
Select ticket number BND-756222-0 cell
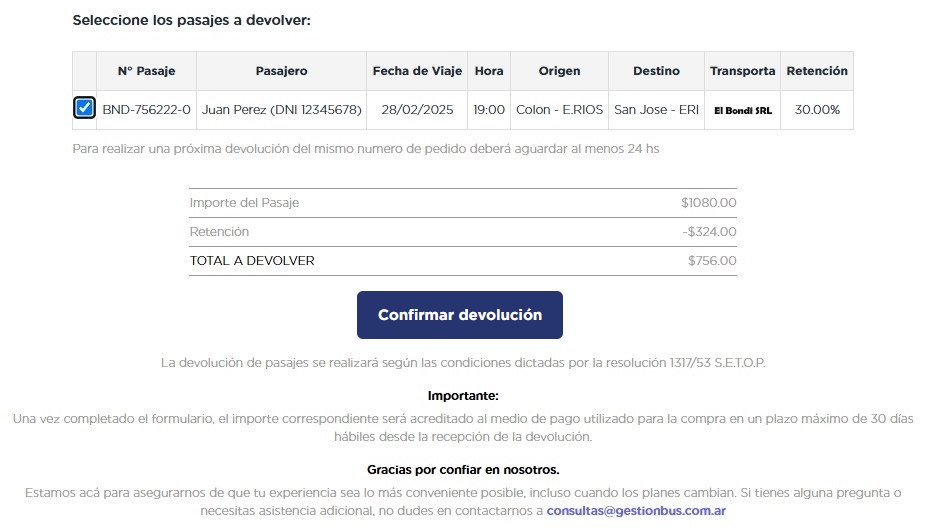pyautogui.click(x=146, y=110)
